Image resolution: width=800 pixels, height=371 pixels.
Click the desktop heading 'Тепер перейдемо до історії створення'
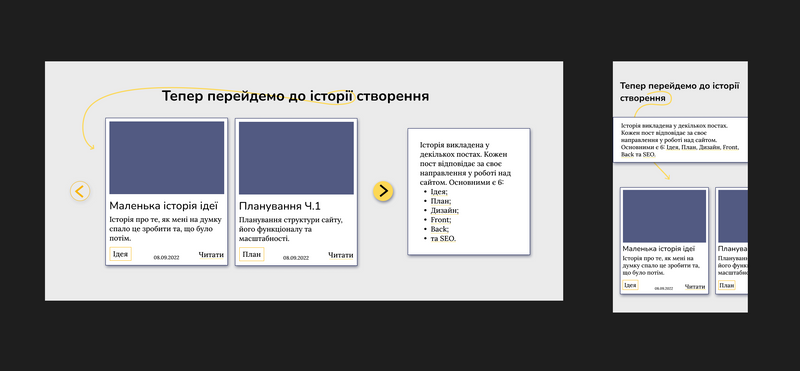coord(295,96)
